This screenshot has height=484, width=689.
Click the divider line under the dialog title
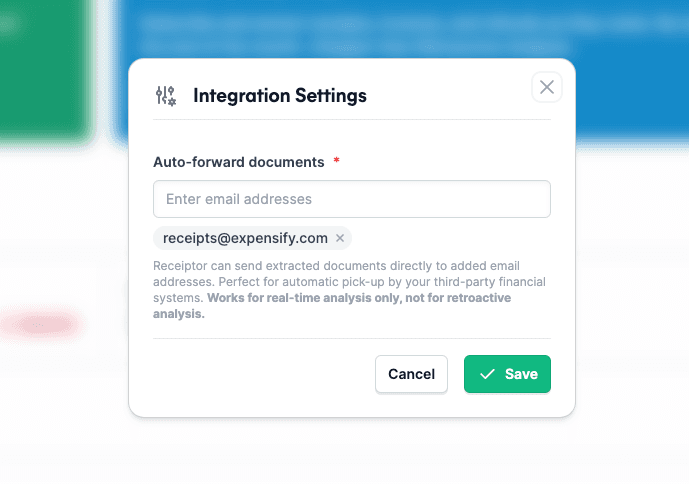[352, 120]
